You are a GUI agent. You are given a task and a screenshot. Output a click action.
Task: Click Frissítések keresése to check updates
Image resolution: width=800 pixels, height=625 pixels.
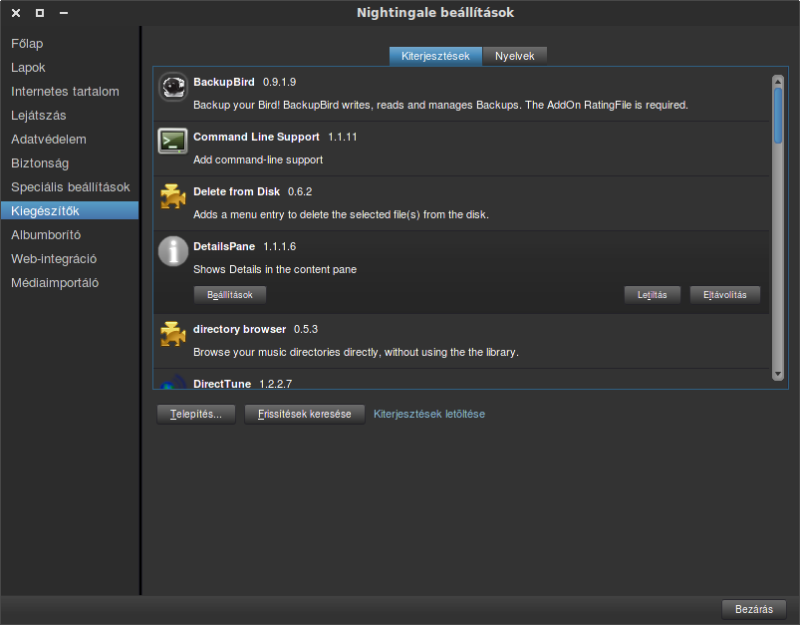(305, 414)
